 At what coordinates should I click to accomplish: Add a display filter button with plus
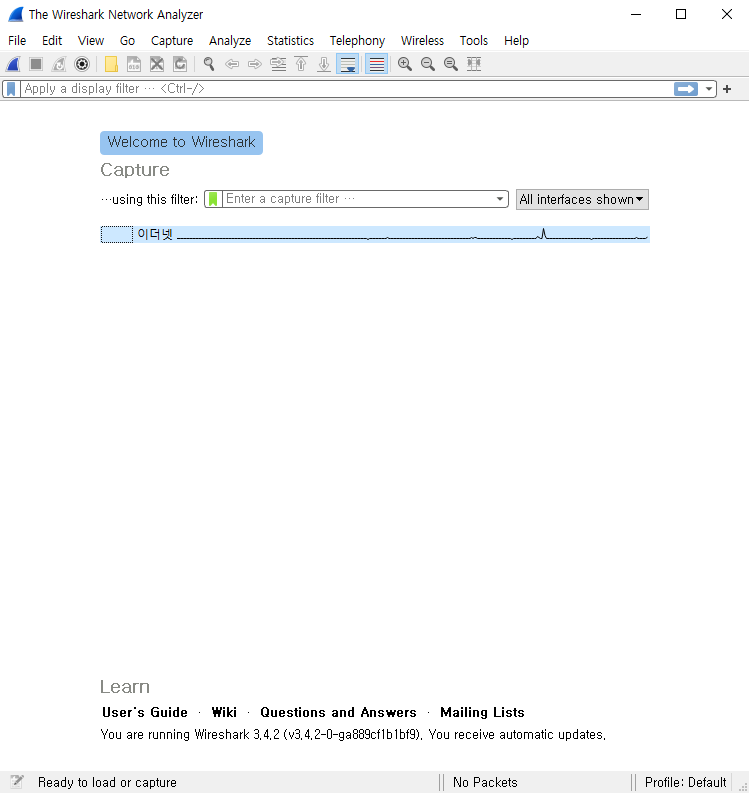727,89
